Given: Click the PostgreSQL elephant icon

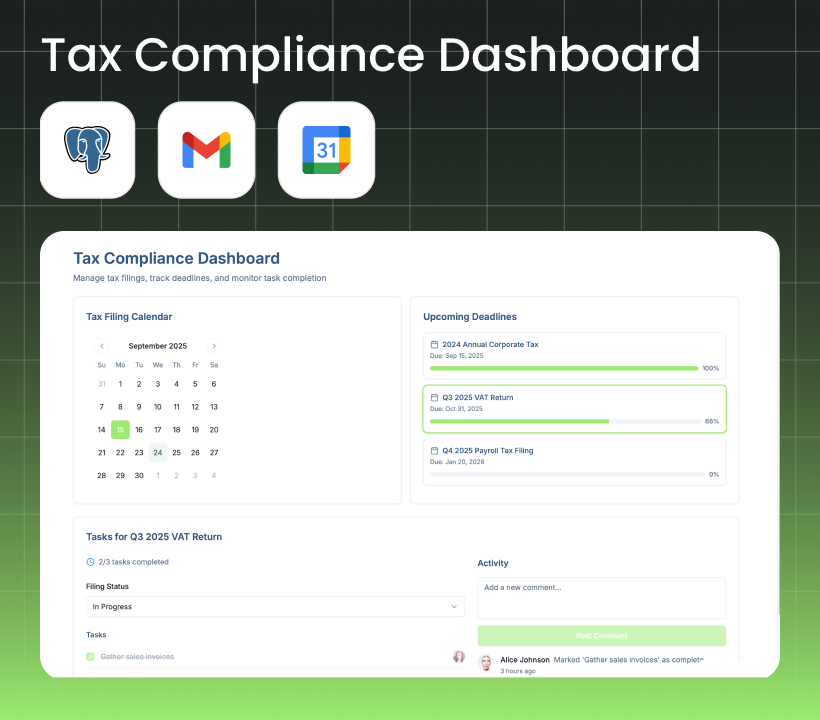Looking at the screenshot, I should coord(87,150).
